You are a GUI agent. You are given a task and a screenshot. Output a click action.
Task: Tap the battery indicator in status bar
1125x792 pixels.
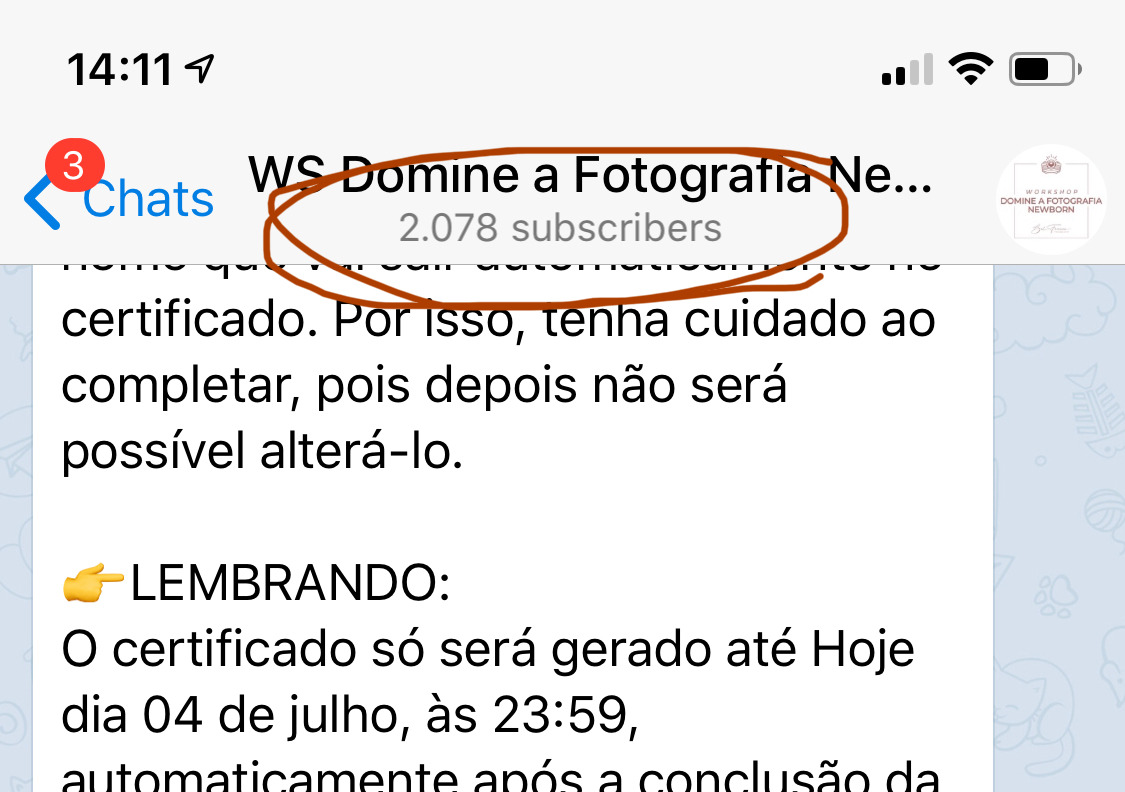[1045, 70]
